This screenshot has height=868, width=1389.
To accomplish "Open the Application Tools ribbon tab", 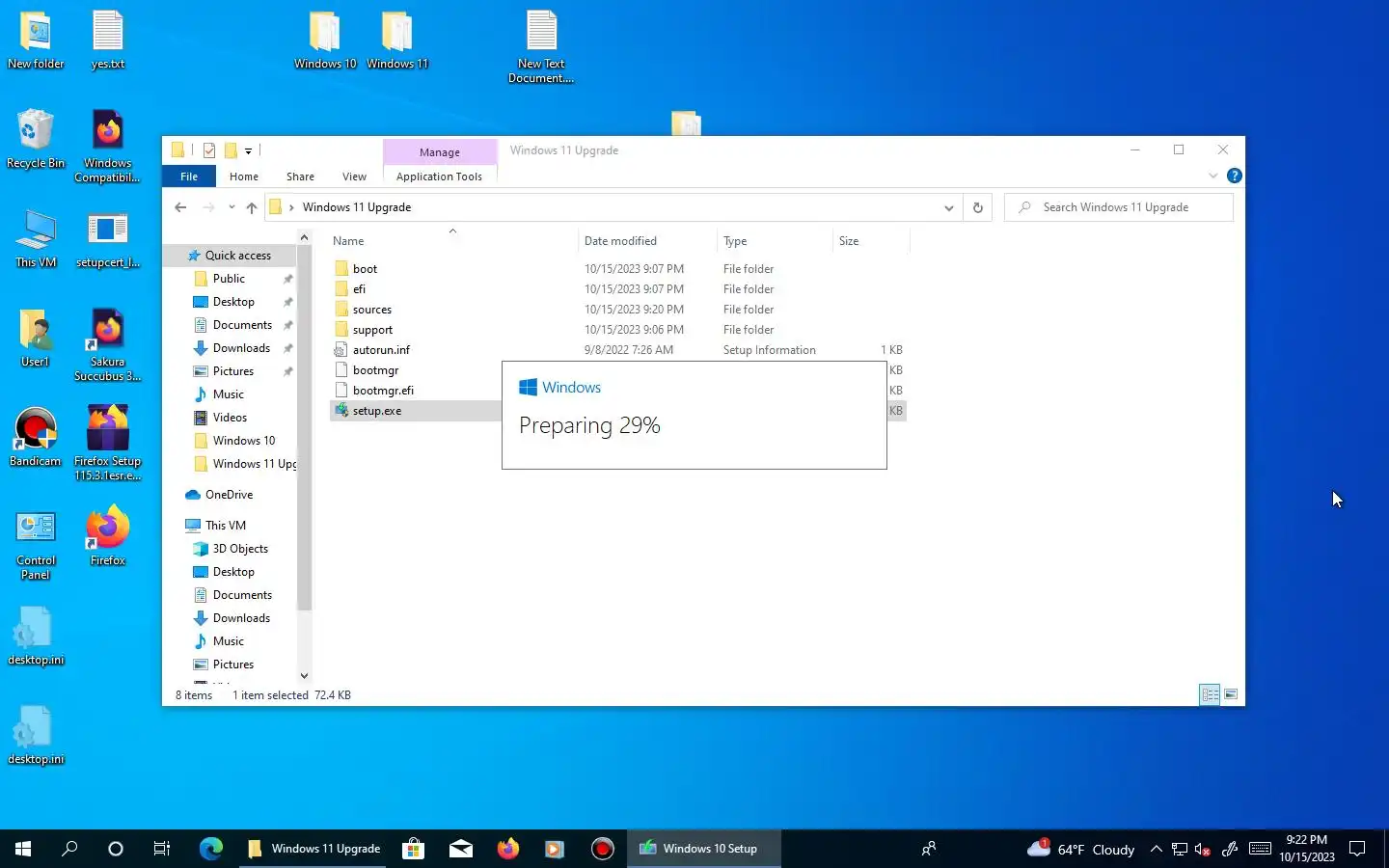I will pyautogui.click(x=439, y=176).
